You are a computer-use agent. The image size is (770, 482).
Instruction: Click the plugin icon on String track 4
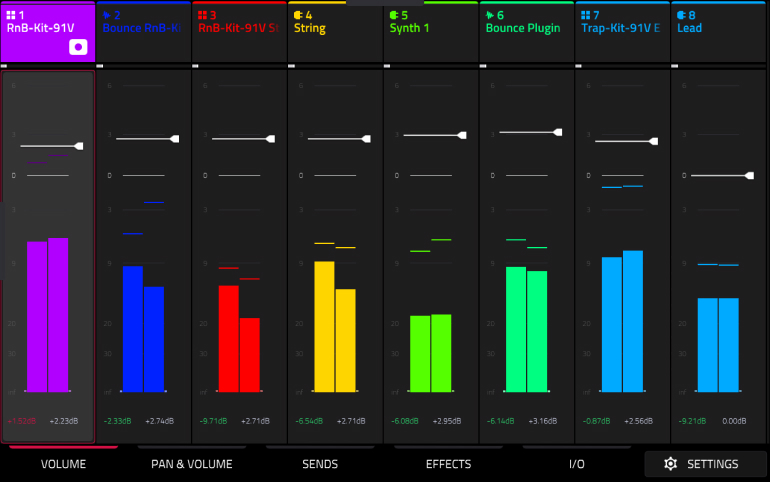coord(298,15)
